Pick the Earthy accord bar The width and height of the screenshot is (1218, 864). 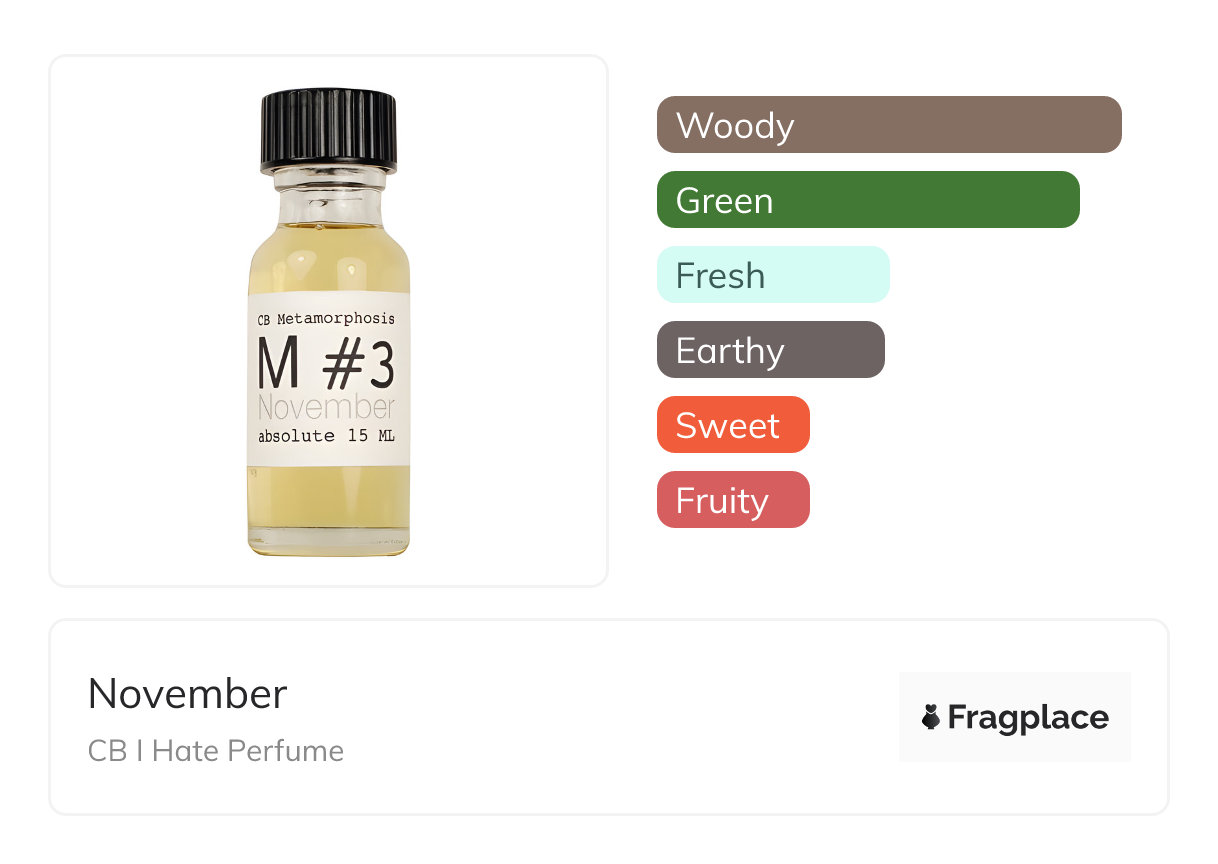point(770,350)
